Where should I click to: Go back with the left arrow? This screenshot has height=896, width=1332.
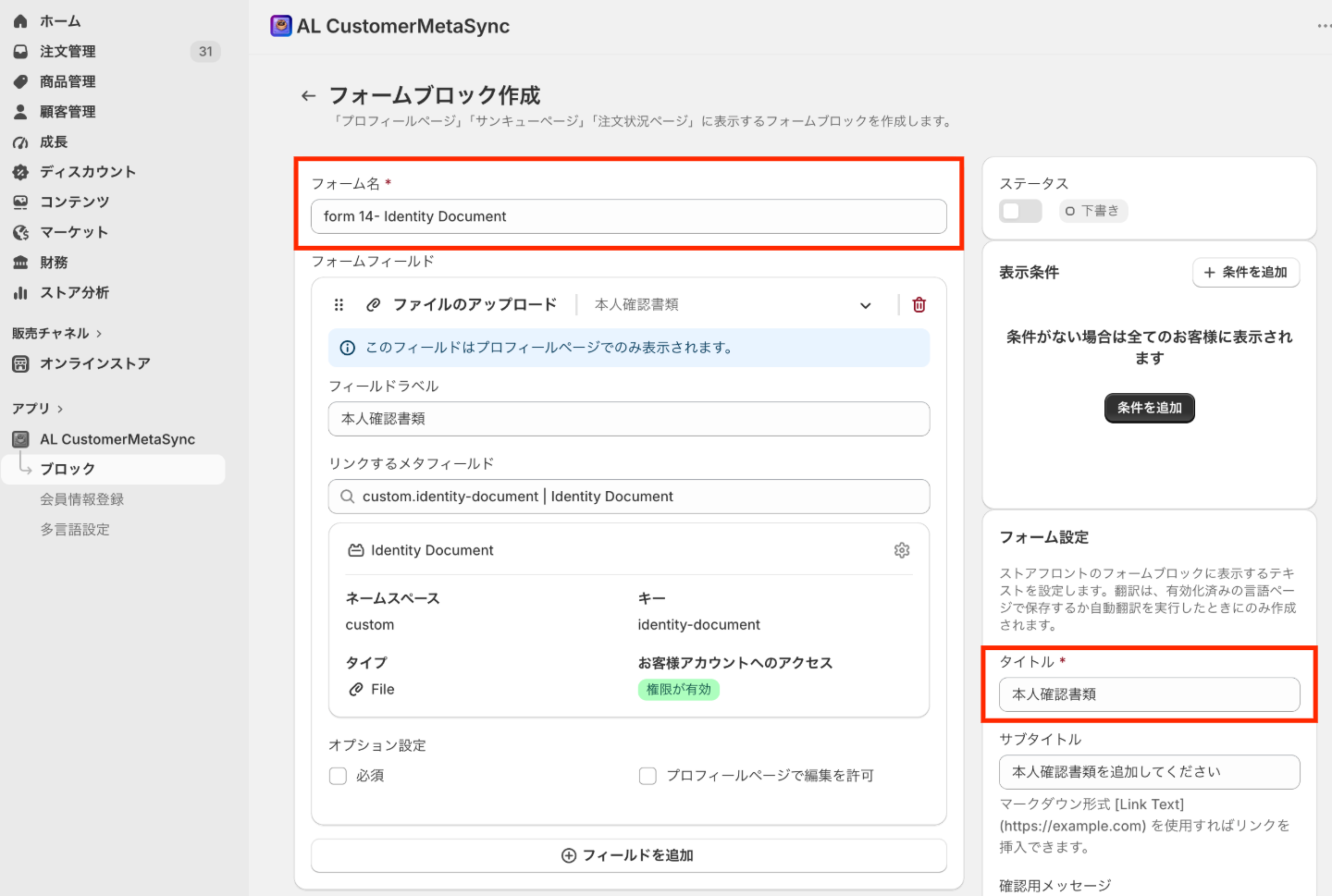point(309,95)
